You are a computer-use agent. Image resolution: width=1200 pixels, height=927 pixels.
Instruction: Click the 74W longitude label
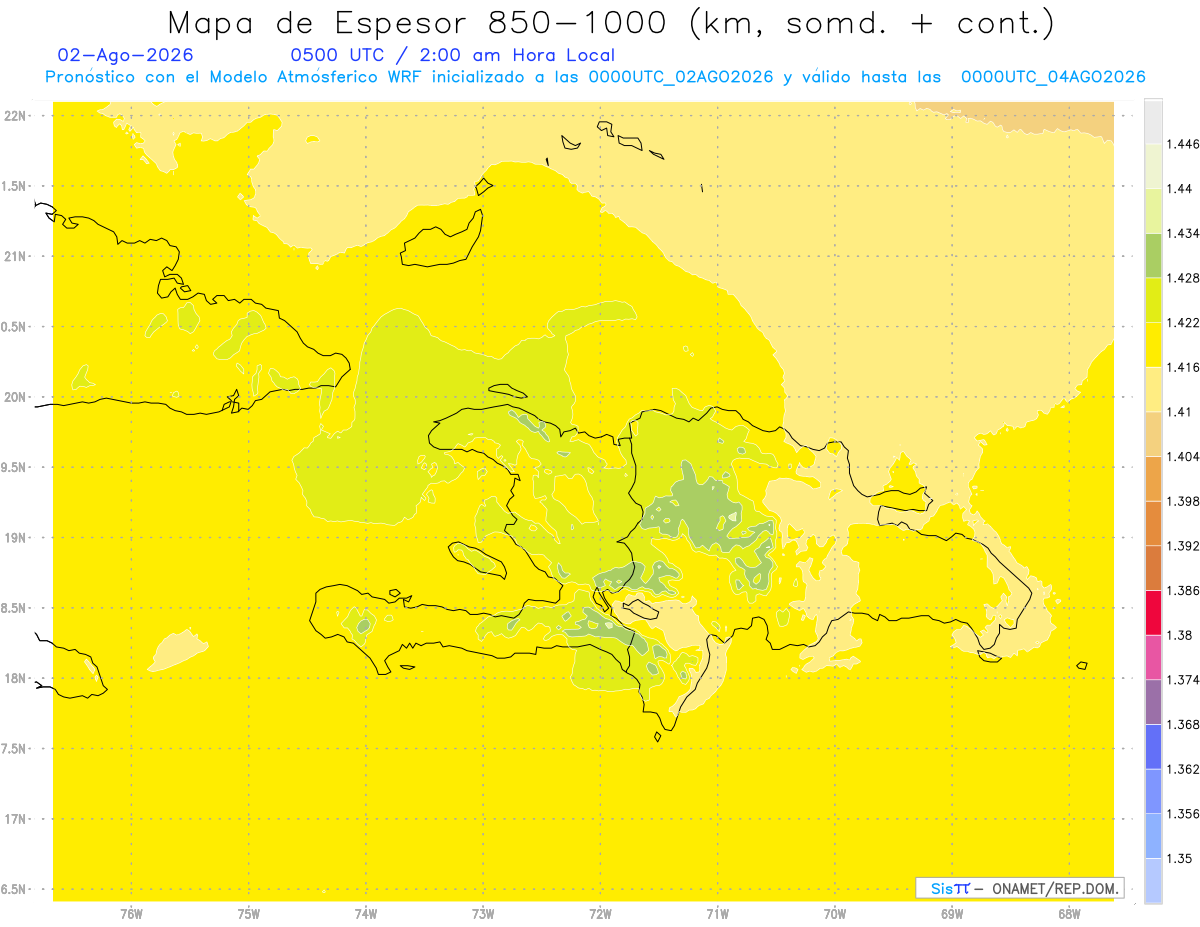click(x=366, y=914)
